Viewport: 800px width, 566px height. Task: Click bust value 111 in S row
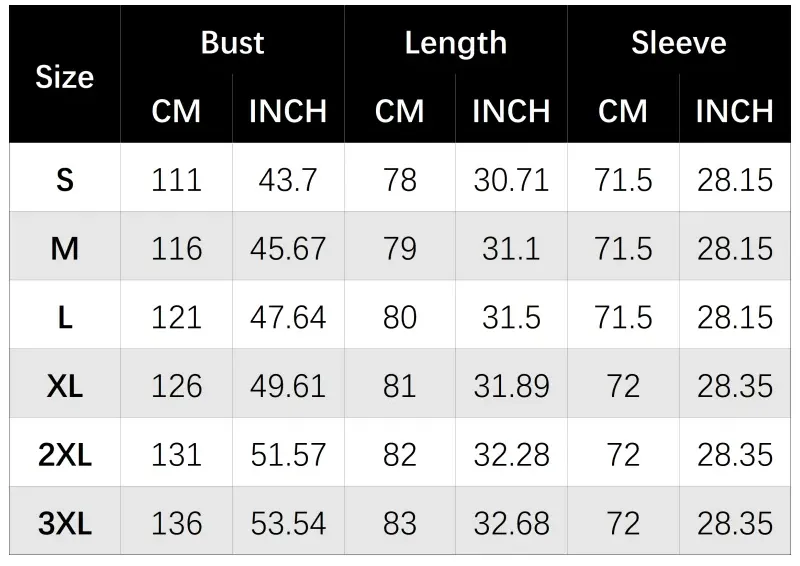pos(176,180)
